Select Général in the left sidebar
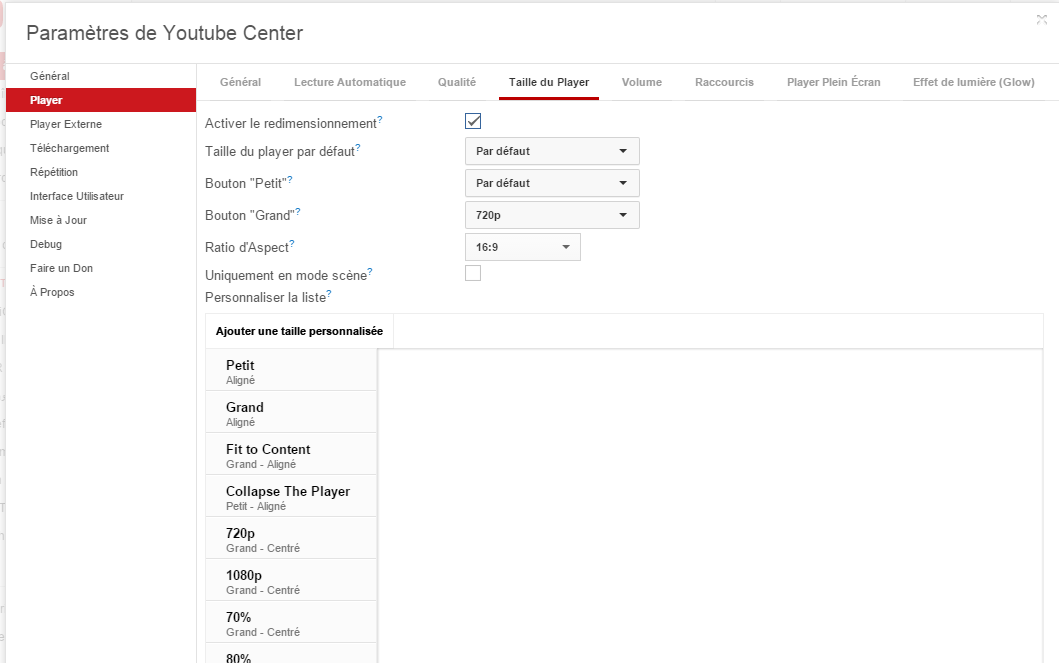1059x663 pixels. point(101,76)
